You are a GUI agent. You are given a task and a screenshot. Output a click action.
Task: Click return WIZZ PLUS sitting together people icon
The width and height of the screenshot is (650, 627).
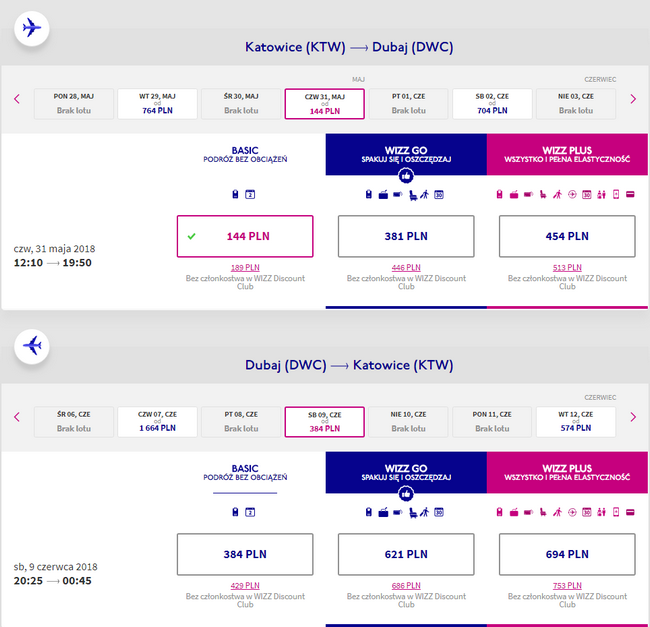tap(601, 512)
